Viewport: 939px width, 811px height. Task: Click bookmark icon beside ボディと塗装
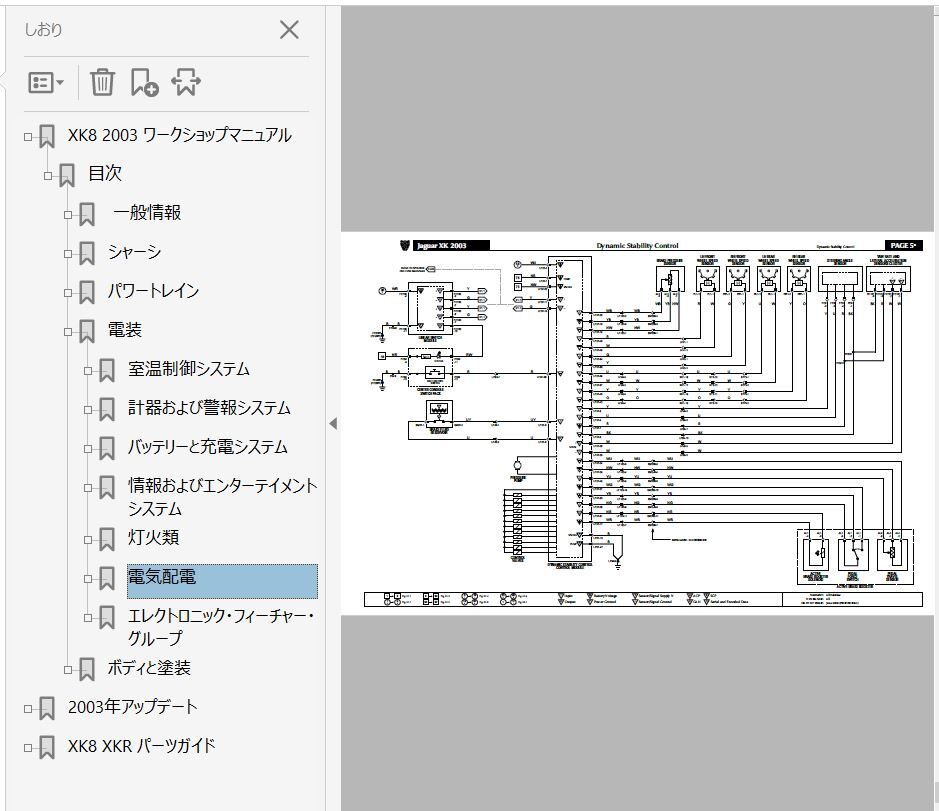point(87,670)
